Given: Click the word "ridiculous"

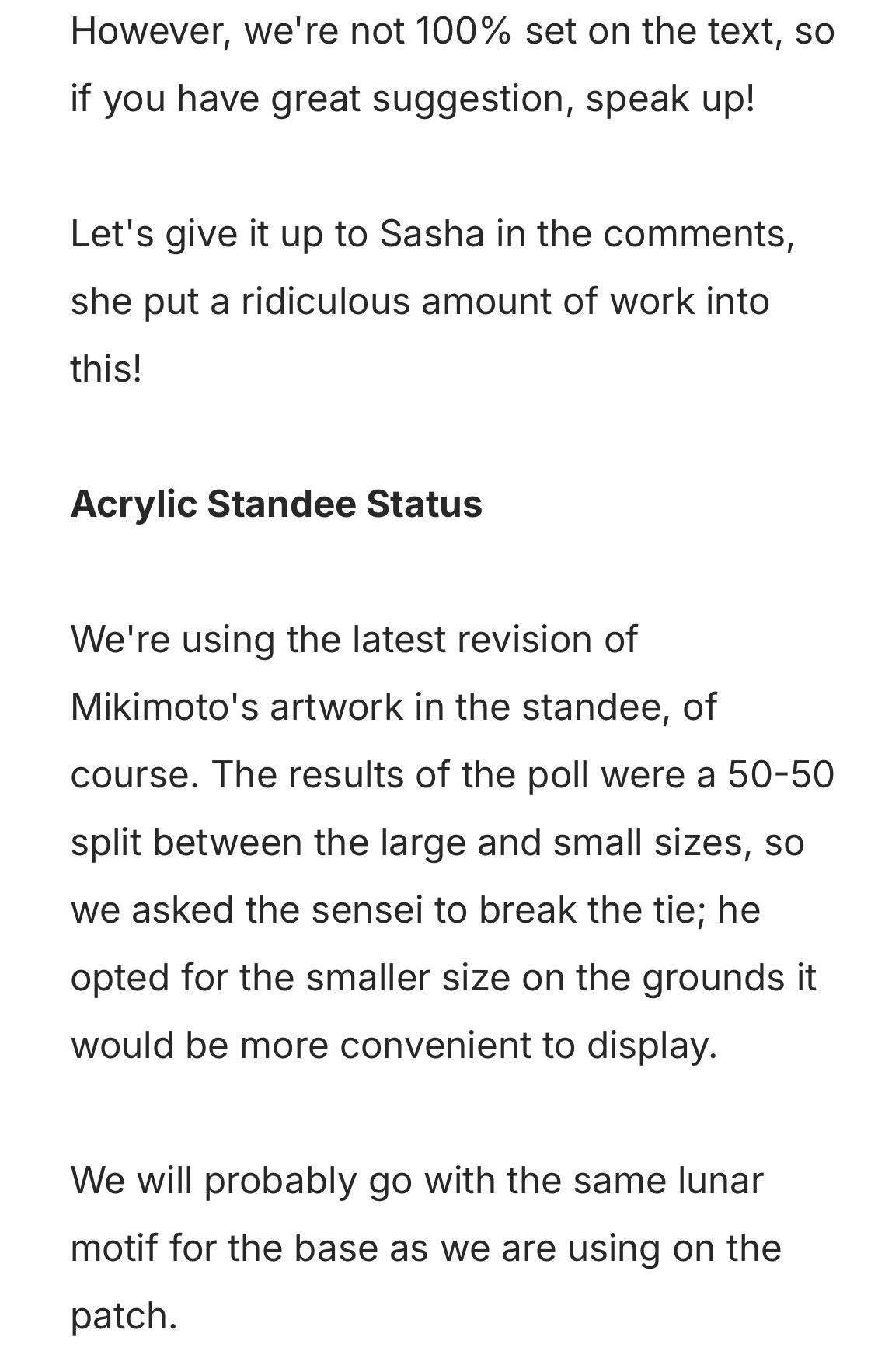Looking at the screenshot, I should point(326,302).
